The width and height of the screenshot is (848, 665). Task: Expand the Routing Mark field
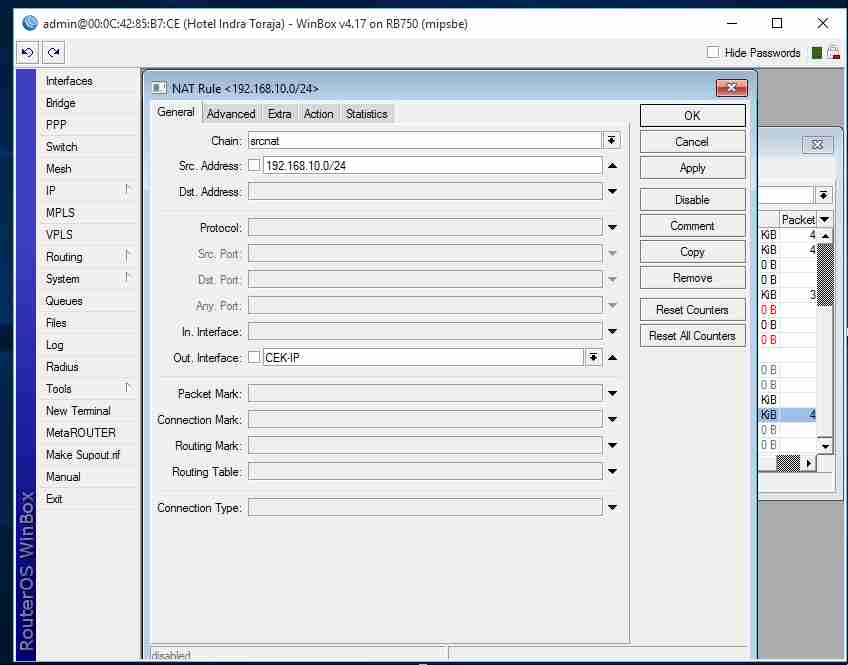(x=612, y=445)
